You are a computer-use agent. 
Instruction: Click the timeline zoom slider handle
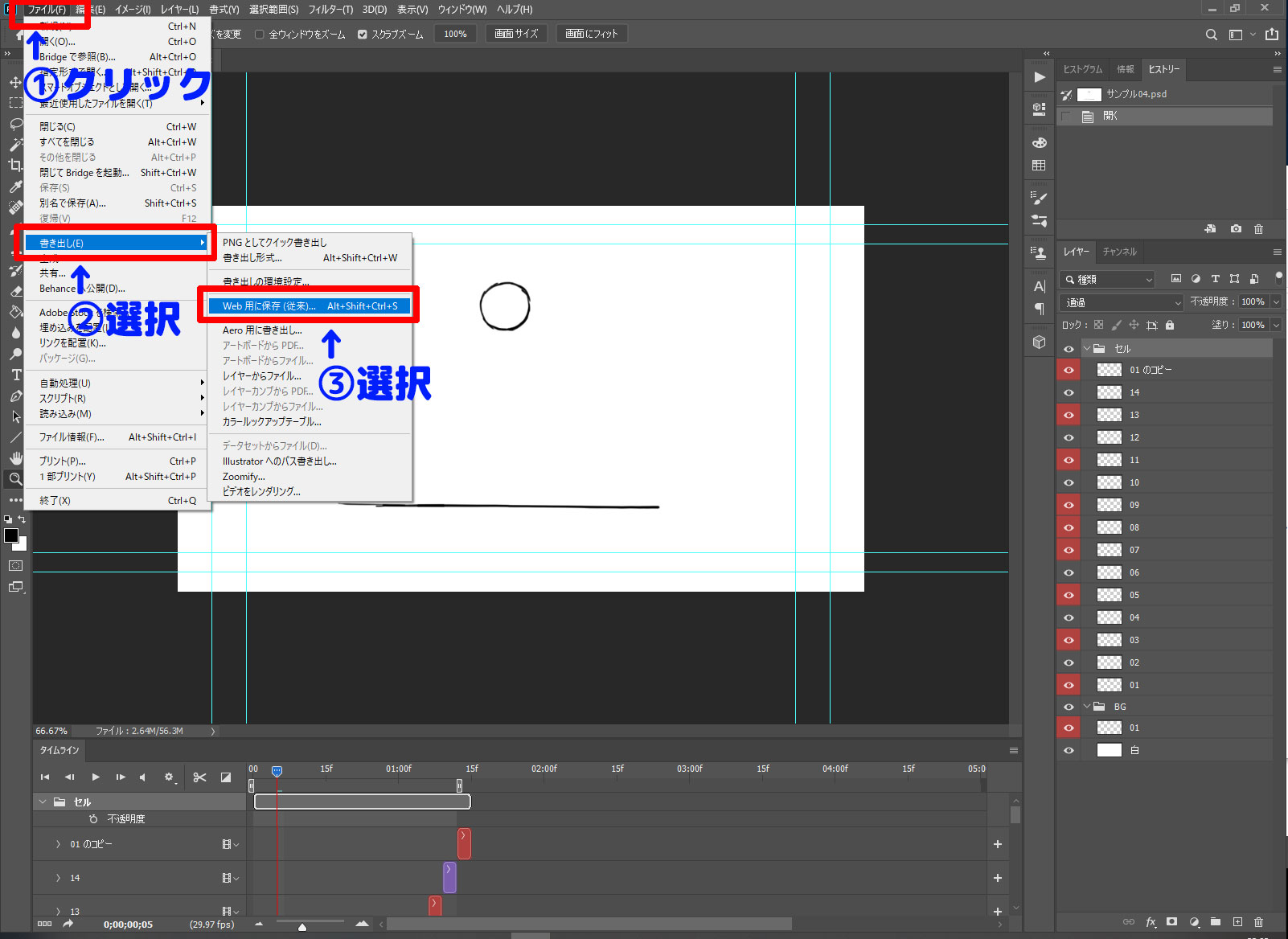point(302,927)
